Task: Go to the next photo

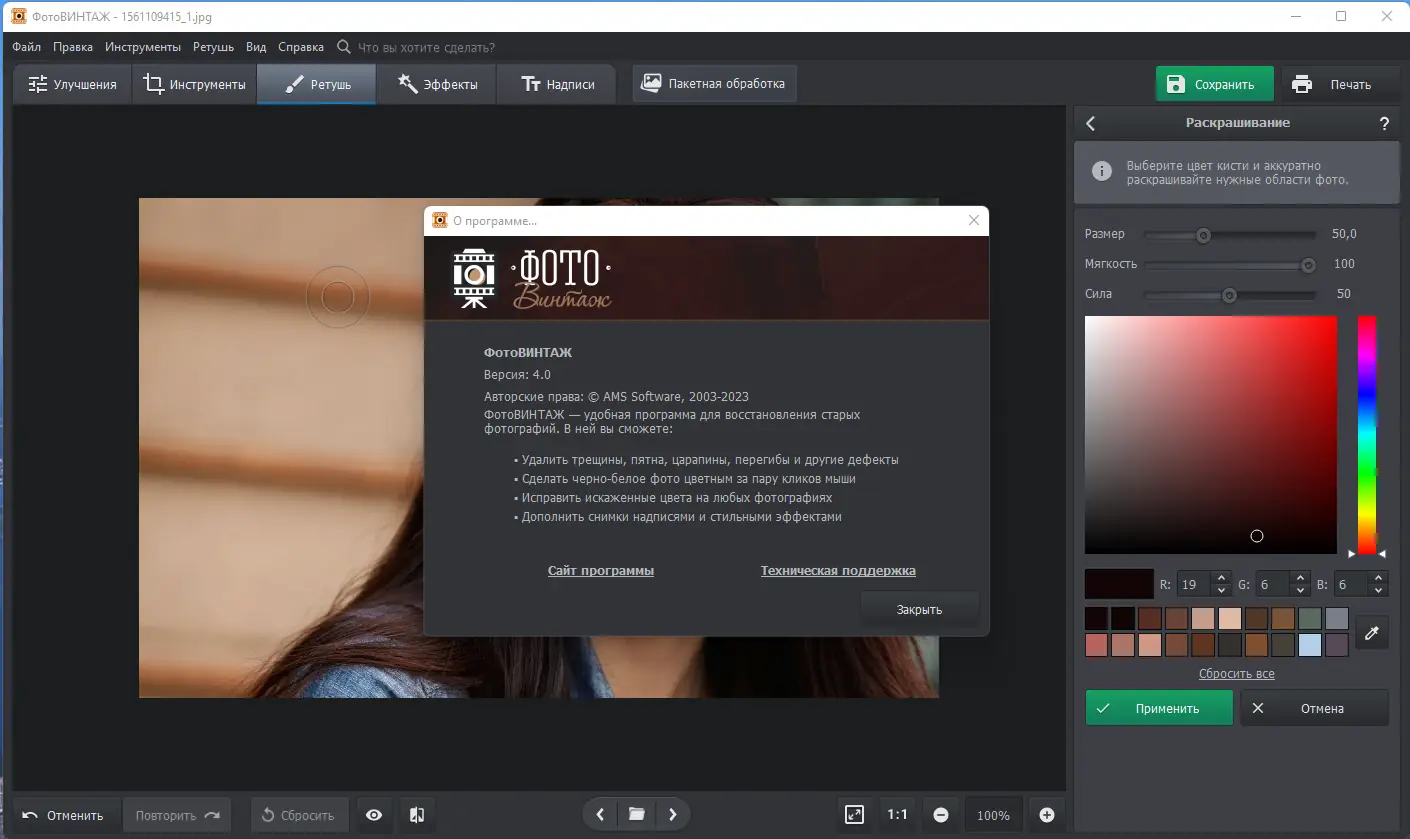Action: pyautogui.click(x=673, y=814)
